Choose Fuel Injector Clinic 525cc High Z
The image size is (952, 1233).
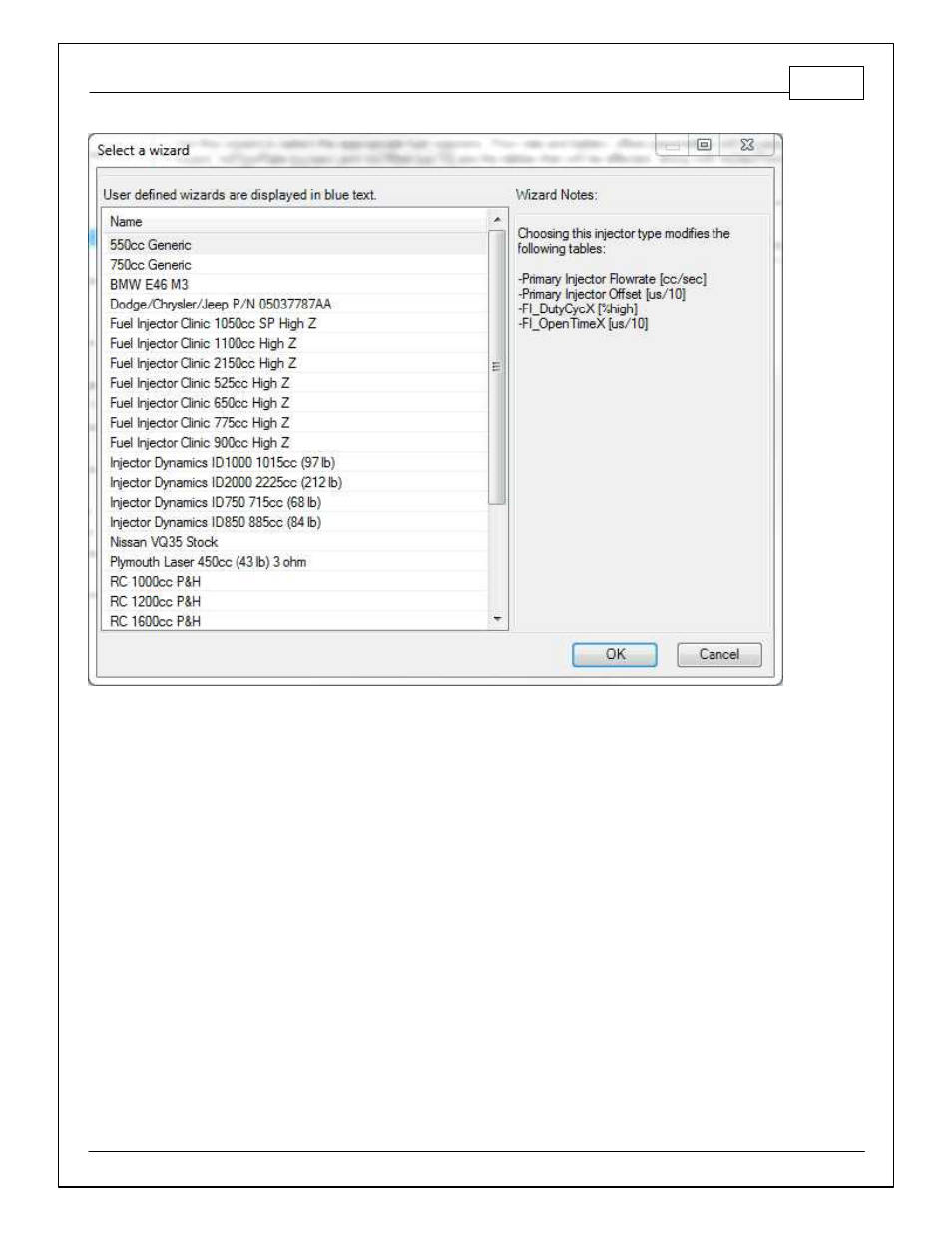(294, 384)
